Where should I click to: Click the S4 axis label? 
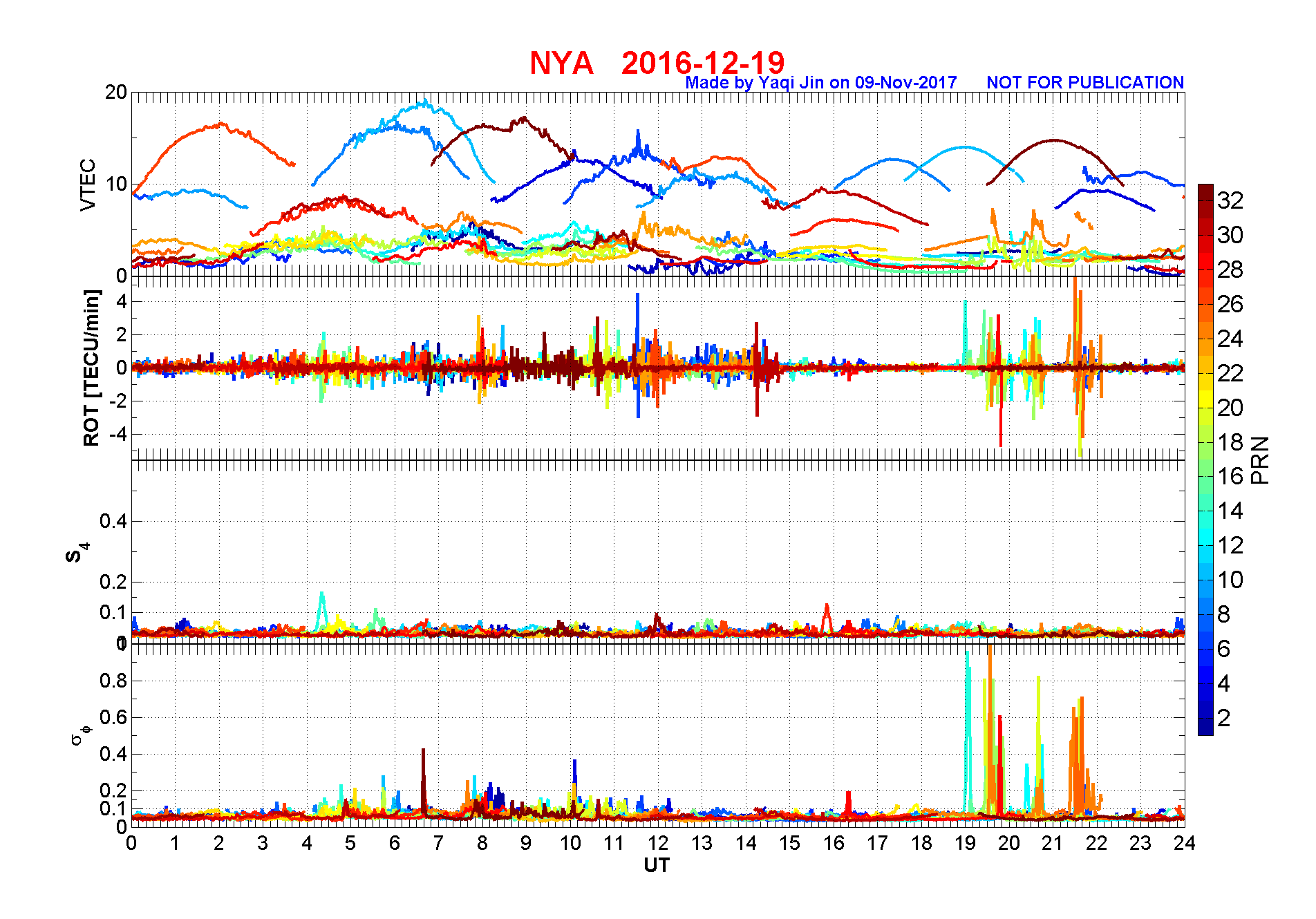(76, 553)
